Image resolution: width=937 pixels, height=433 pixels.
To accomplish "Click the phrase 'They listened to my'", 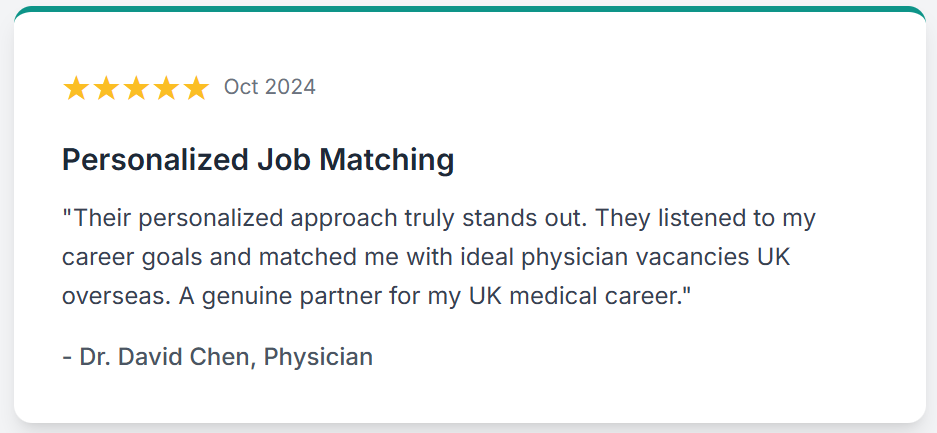I will point(706,219).
